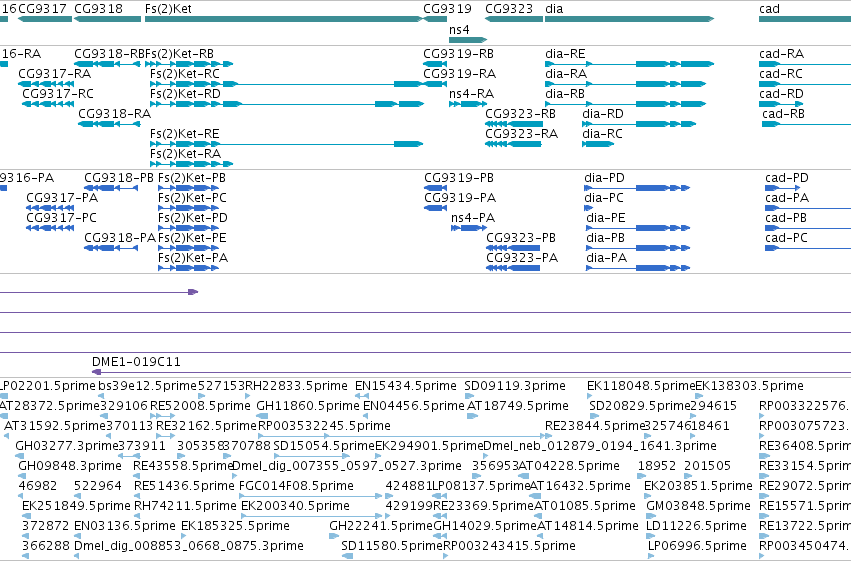Image resolution: width=851 pixels, height=561 pixels.
Task: Click protein ns4-PA
Action: point(473,218)
